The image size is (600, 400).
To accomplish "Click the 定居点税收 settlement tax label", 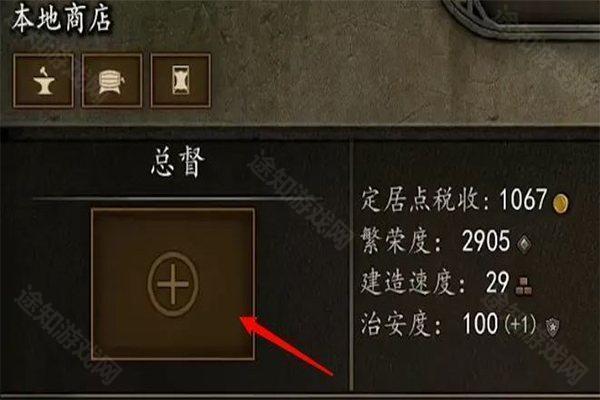I will 420,199.
